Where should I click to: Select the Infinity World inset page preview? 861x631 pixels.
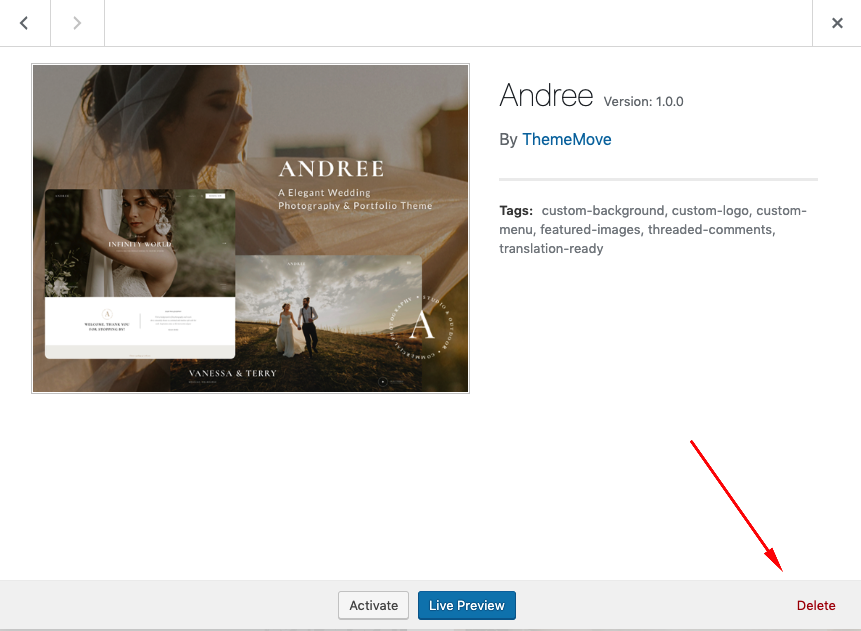tap(140, 272)
